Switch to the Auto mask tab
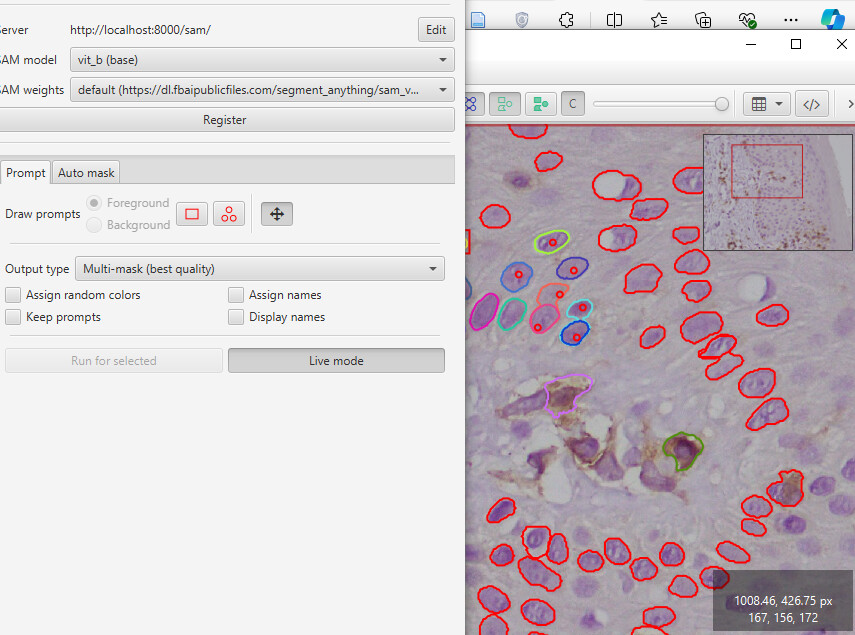Viewport: 855px width, 635px height. click(85, 172)
